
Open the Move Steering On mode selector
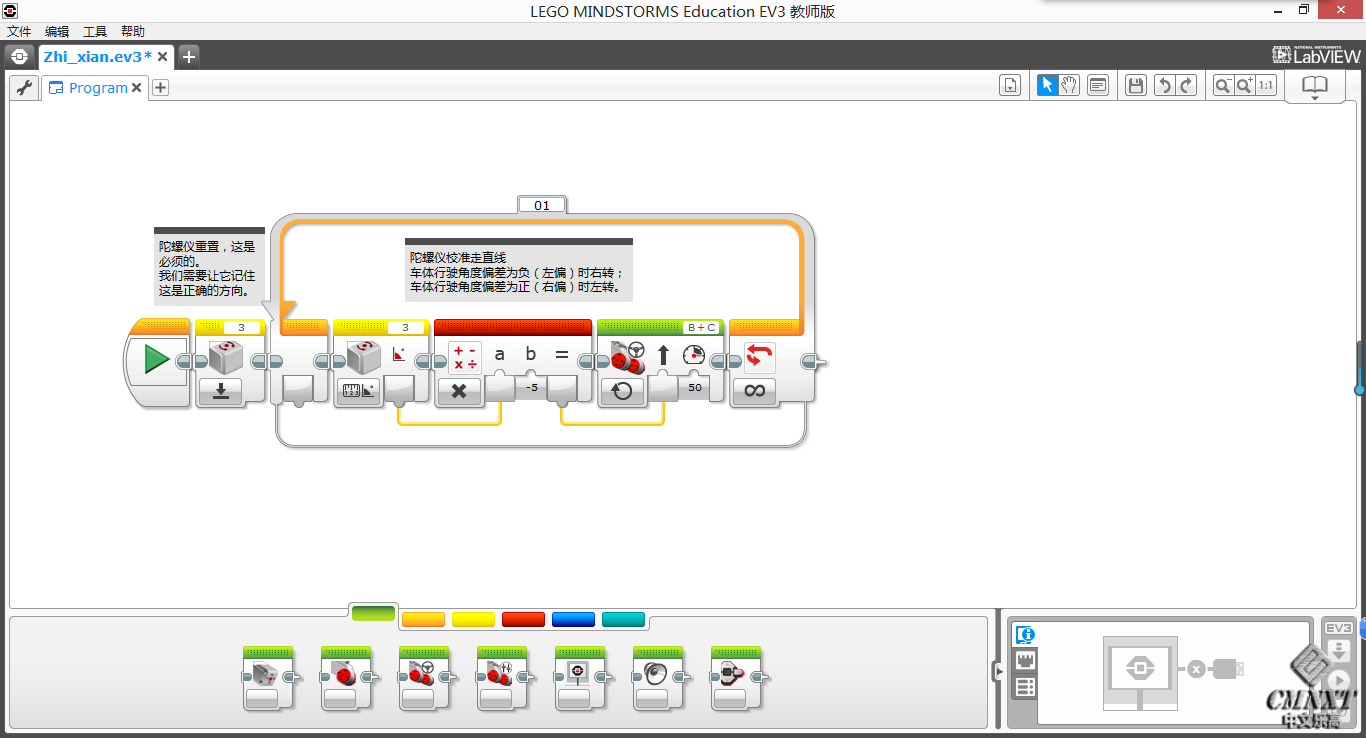(x=622, y=391)
